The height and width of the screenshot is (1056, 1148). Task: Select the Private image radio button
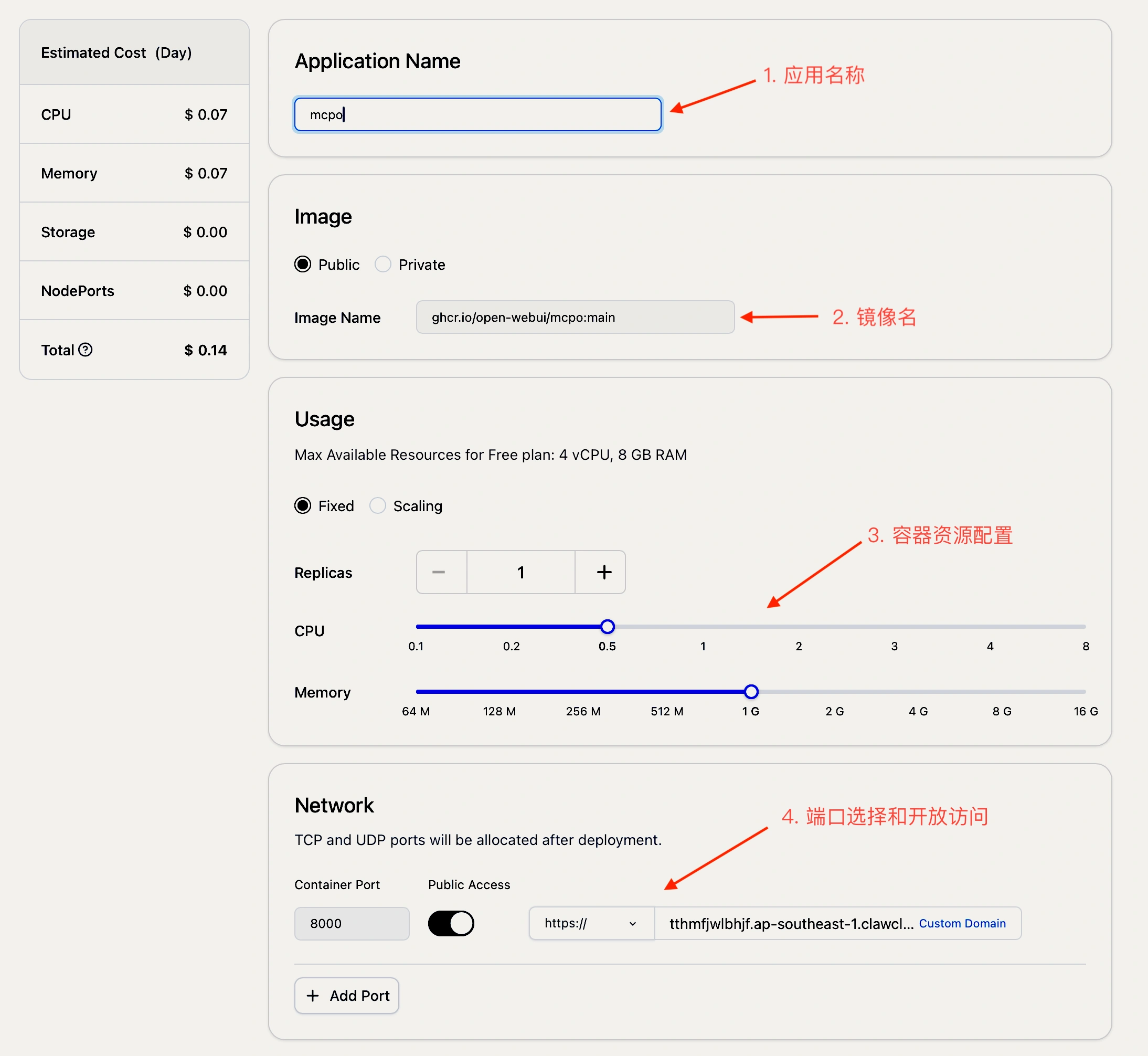tap(382, 264)
